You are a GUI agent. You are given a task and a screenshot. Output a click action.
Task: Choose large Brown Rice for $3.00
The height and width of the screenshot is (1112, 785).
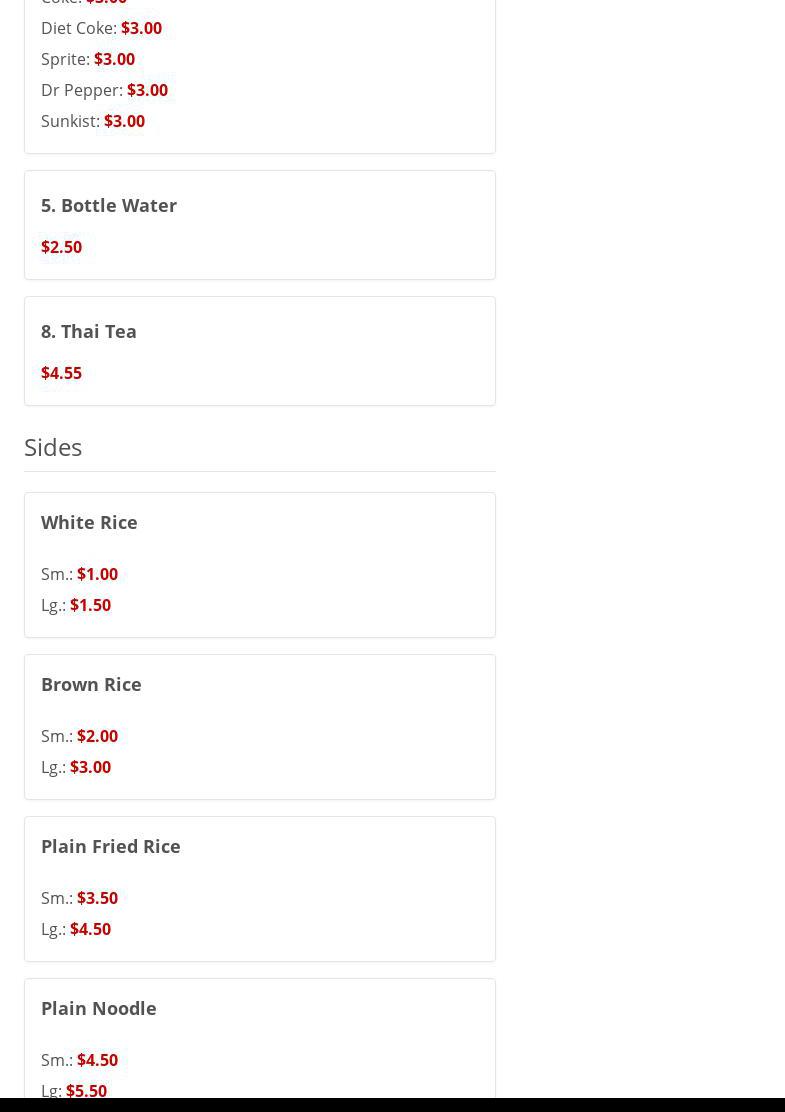pyautogui.click(x=90, y=767)
